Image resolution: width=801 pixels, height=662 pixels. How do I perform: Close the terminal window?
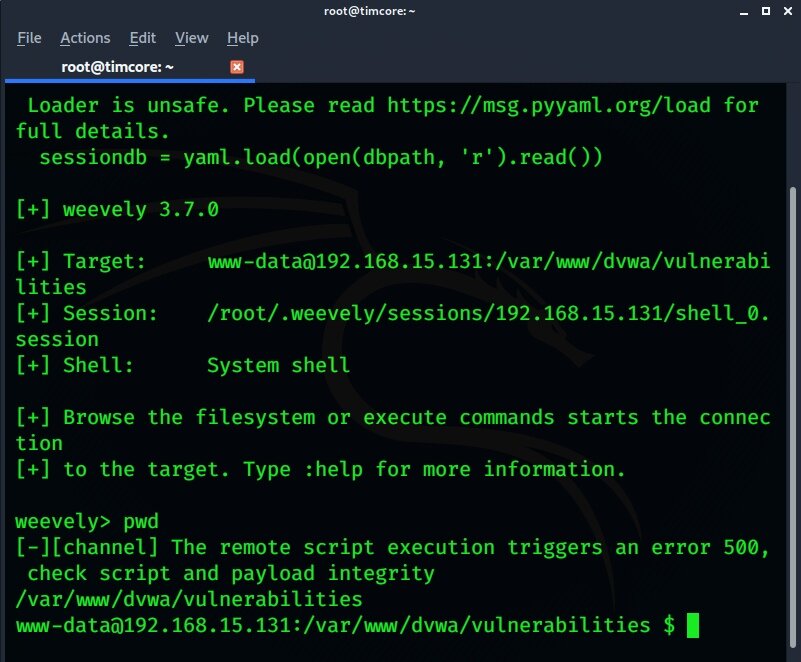click(788, 11)
